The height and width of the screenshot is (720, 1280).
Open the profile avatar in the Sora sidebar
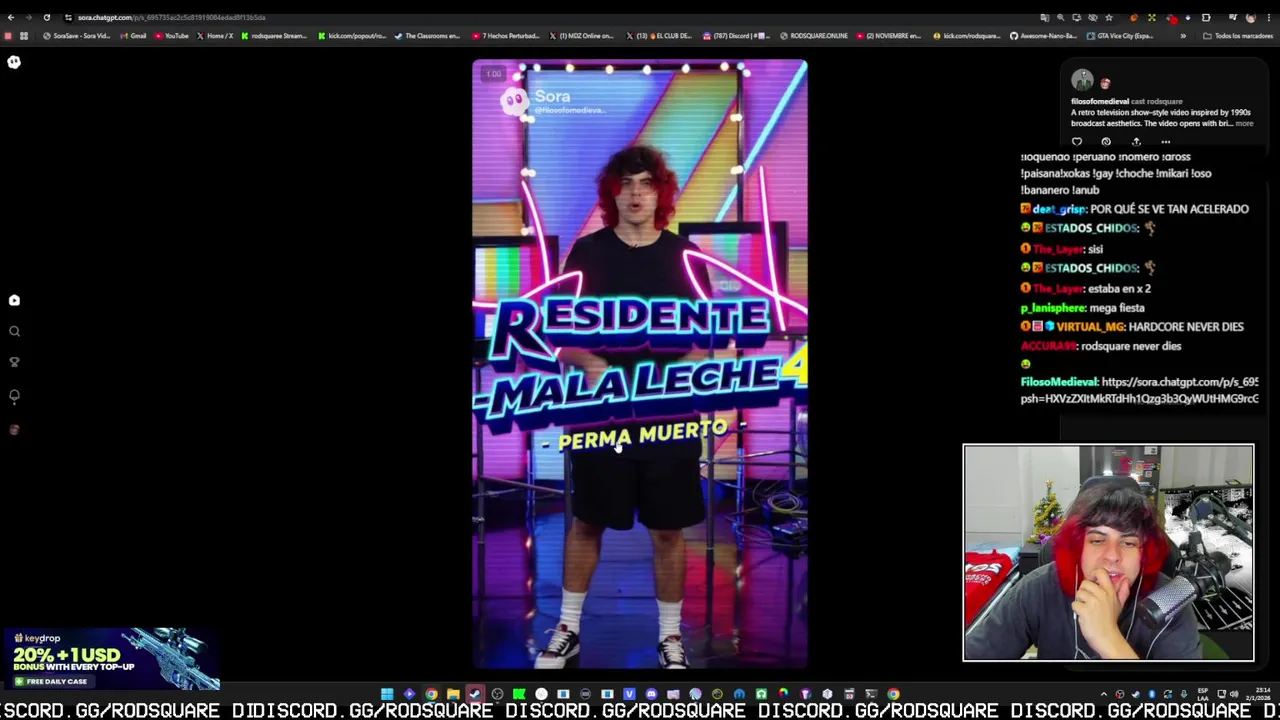[14, 430]
